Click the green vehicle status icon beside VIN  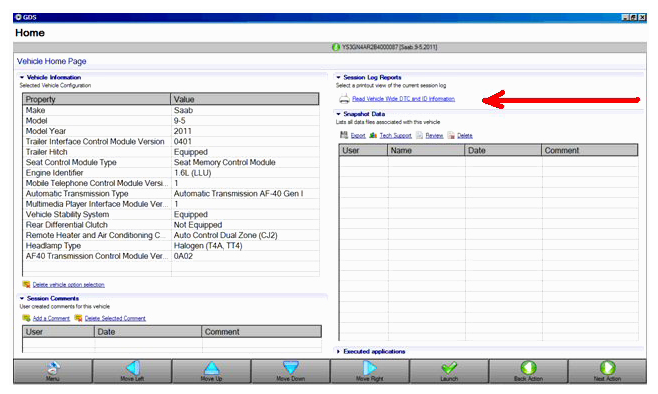[336, 47]
